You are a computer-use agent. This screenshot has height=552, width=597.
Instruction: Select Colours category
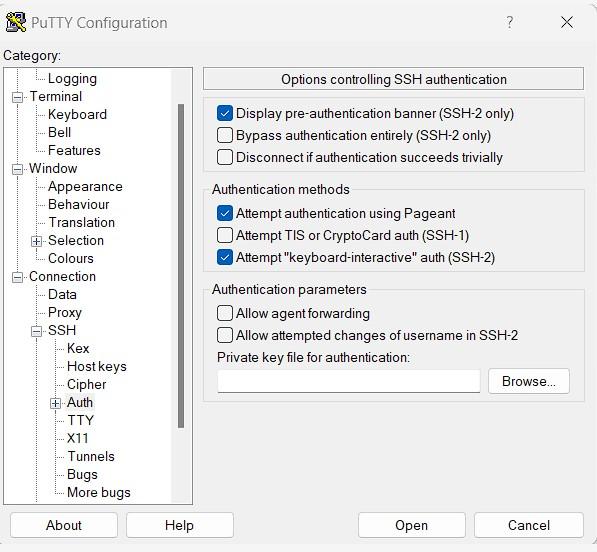click(71, 259)
